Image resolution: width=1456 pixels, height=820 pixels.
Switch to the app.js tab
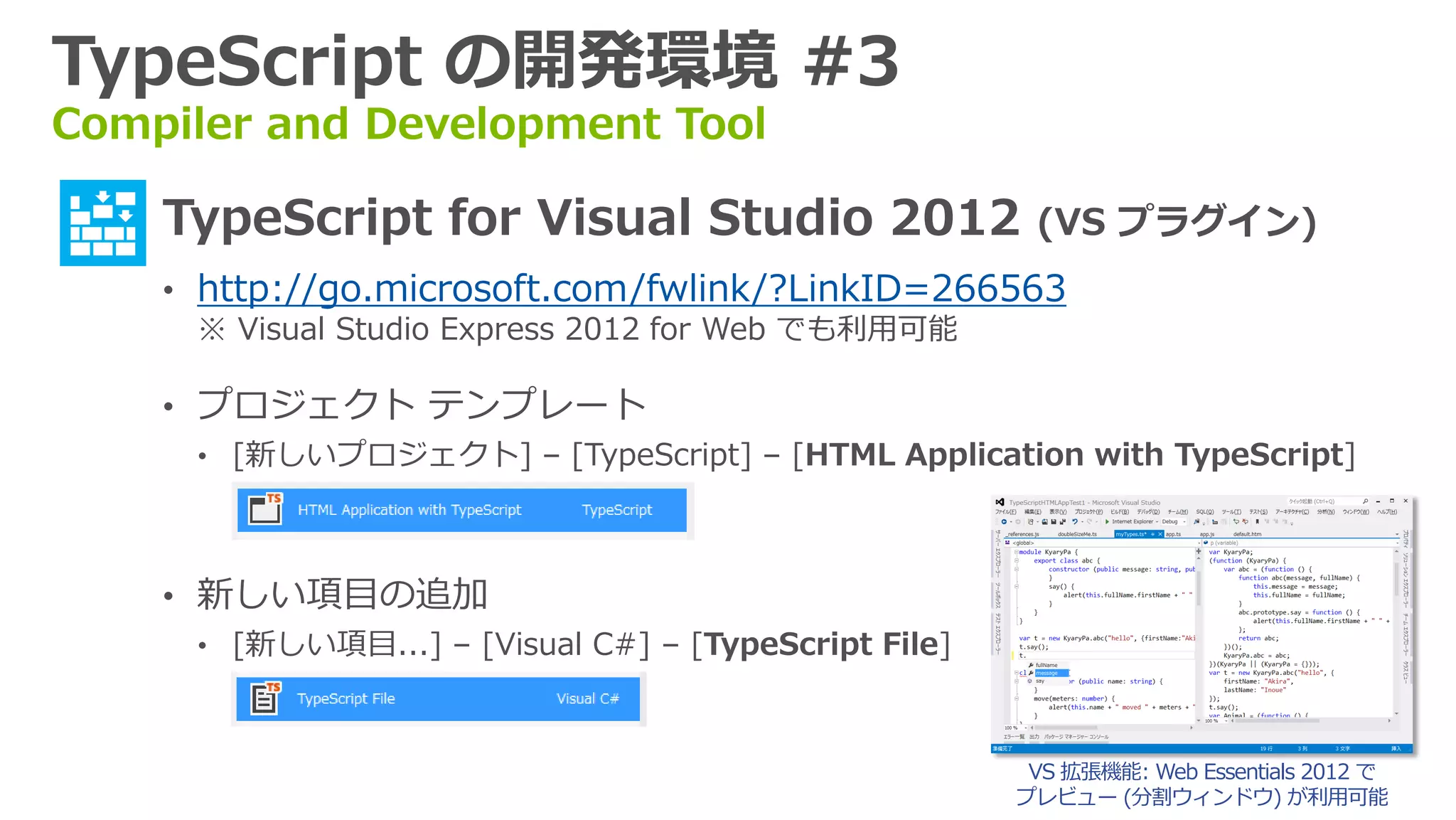1207,534
